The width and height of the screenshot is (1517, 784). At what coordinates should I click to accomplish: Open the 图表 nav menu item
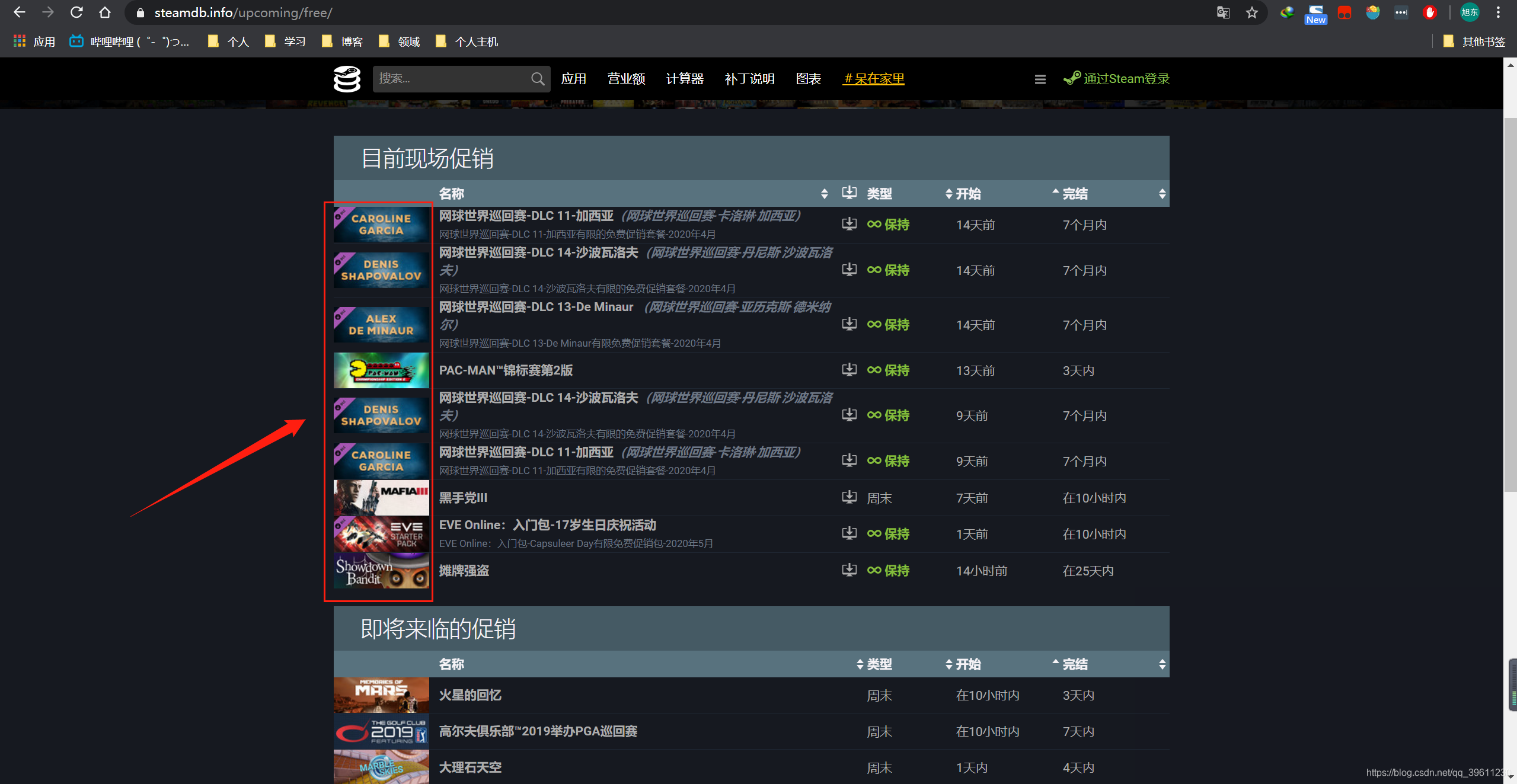pyautogui.click(x=808, y=79)
